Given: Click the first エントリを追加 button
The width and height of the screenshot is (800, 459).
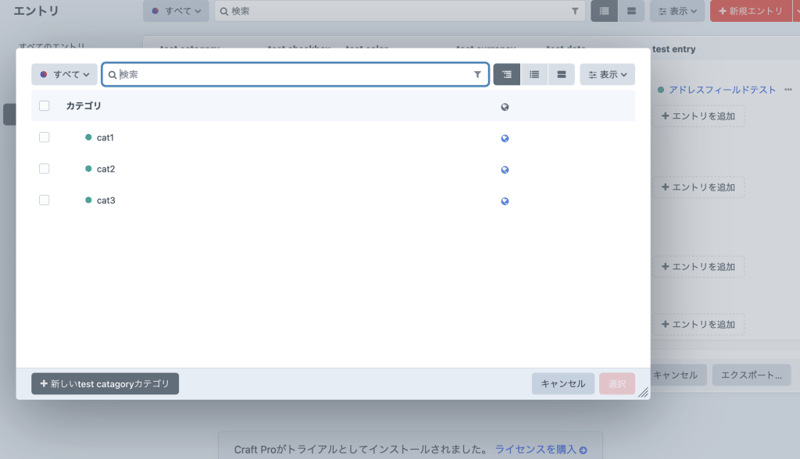Looking at the screenshot, I should coord(698,116).
